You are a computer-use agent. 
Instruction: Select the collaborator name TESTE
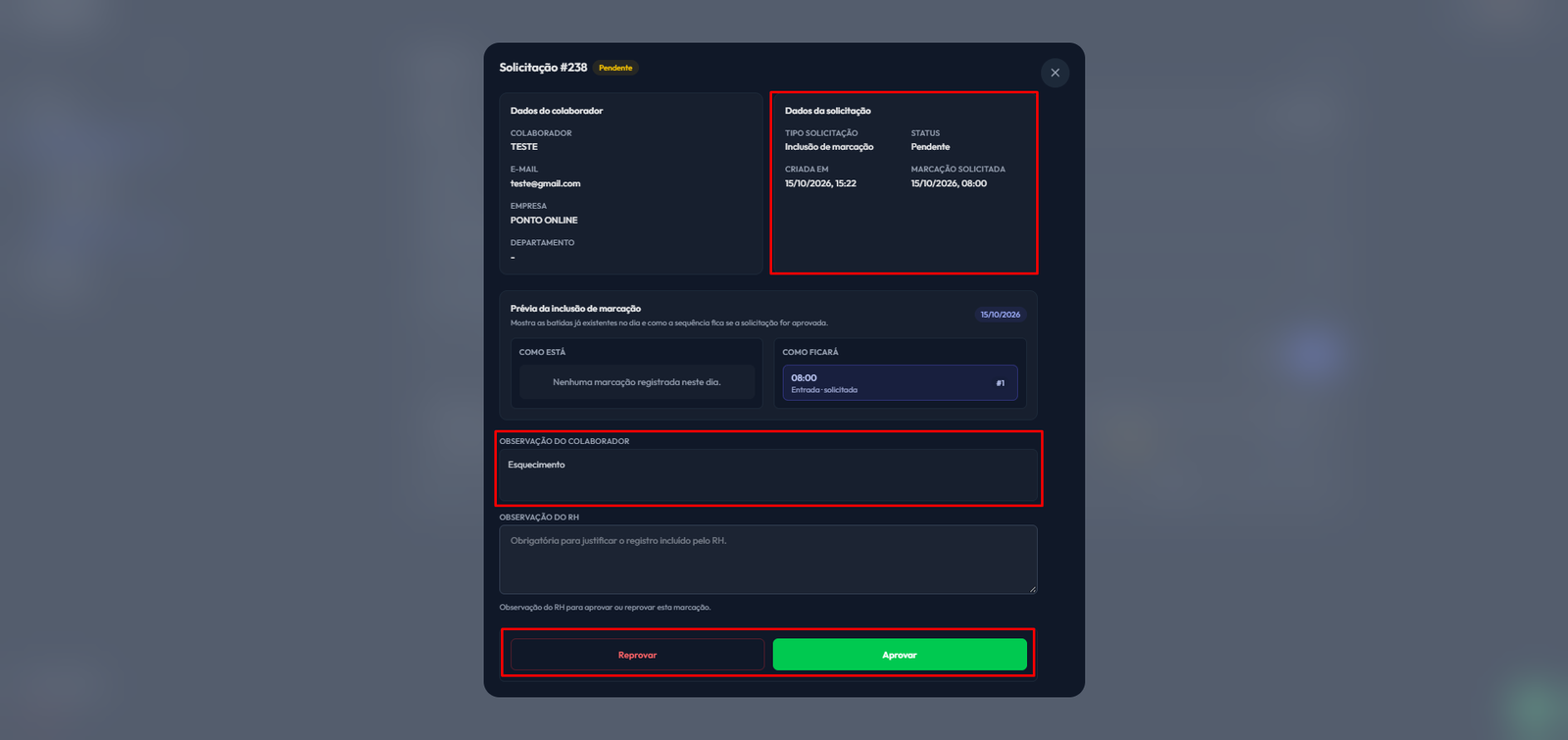[x=524, y=147]
